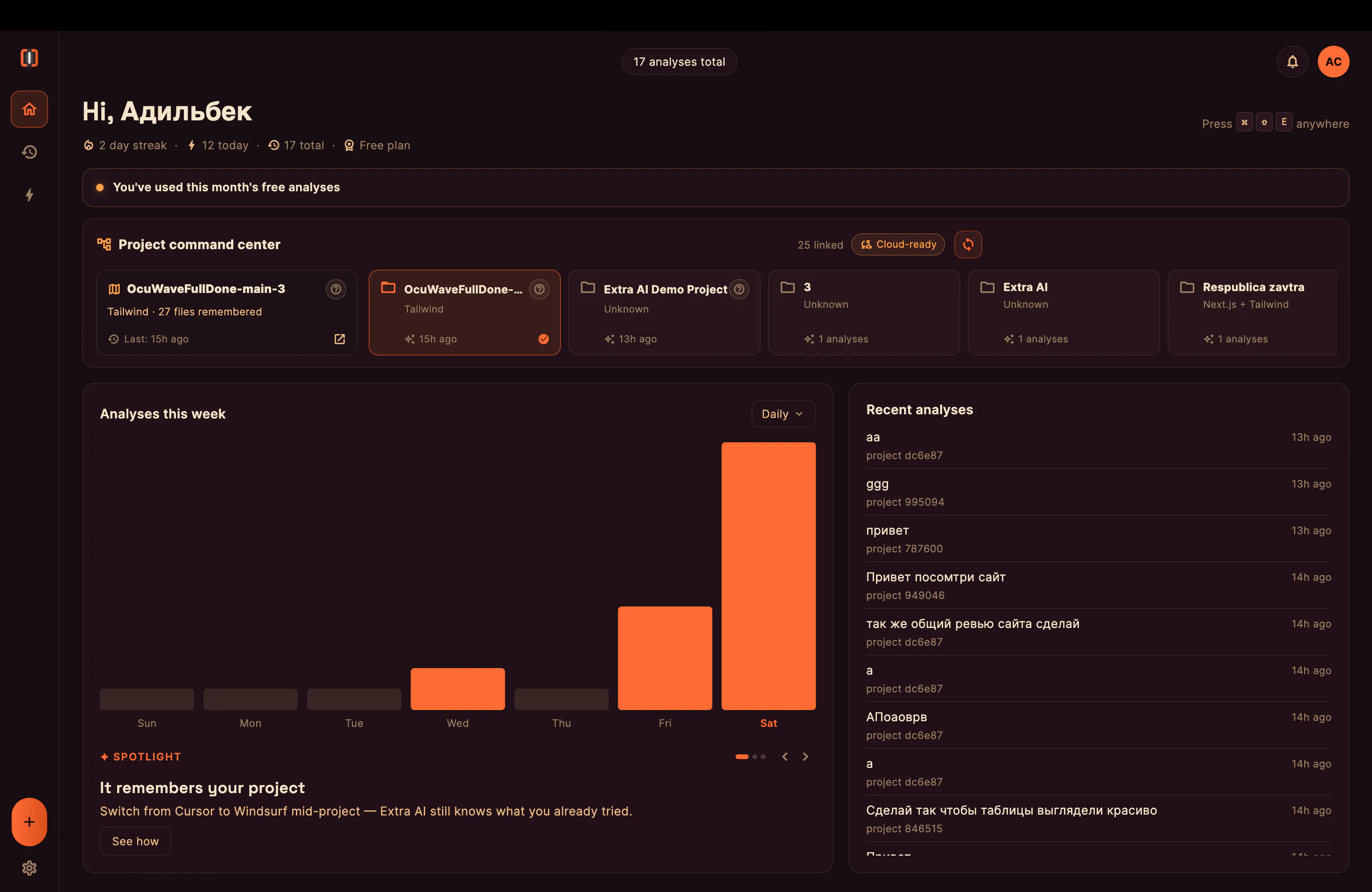Open the Daily chart range dropdown
The width and height of the screenshot is (1372, 892).
(x=783, y=414)
